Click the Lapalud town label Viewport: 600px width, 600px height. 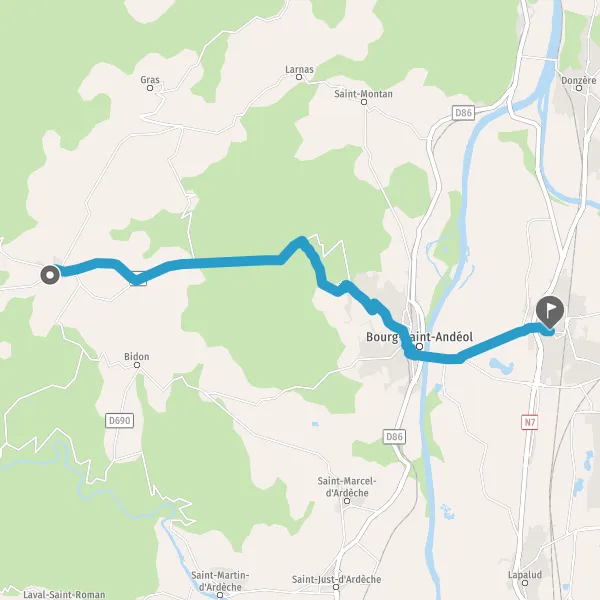tap(525, 575)
